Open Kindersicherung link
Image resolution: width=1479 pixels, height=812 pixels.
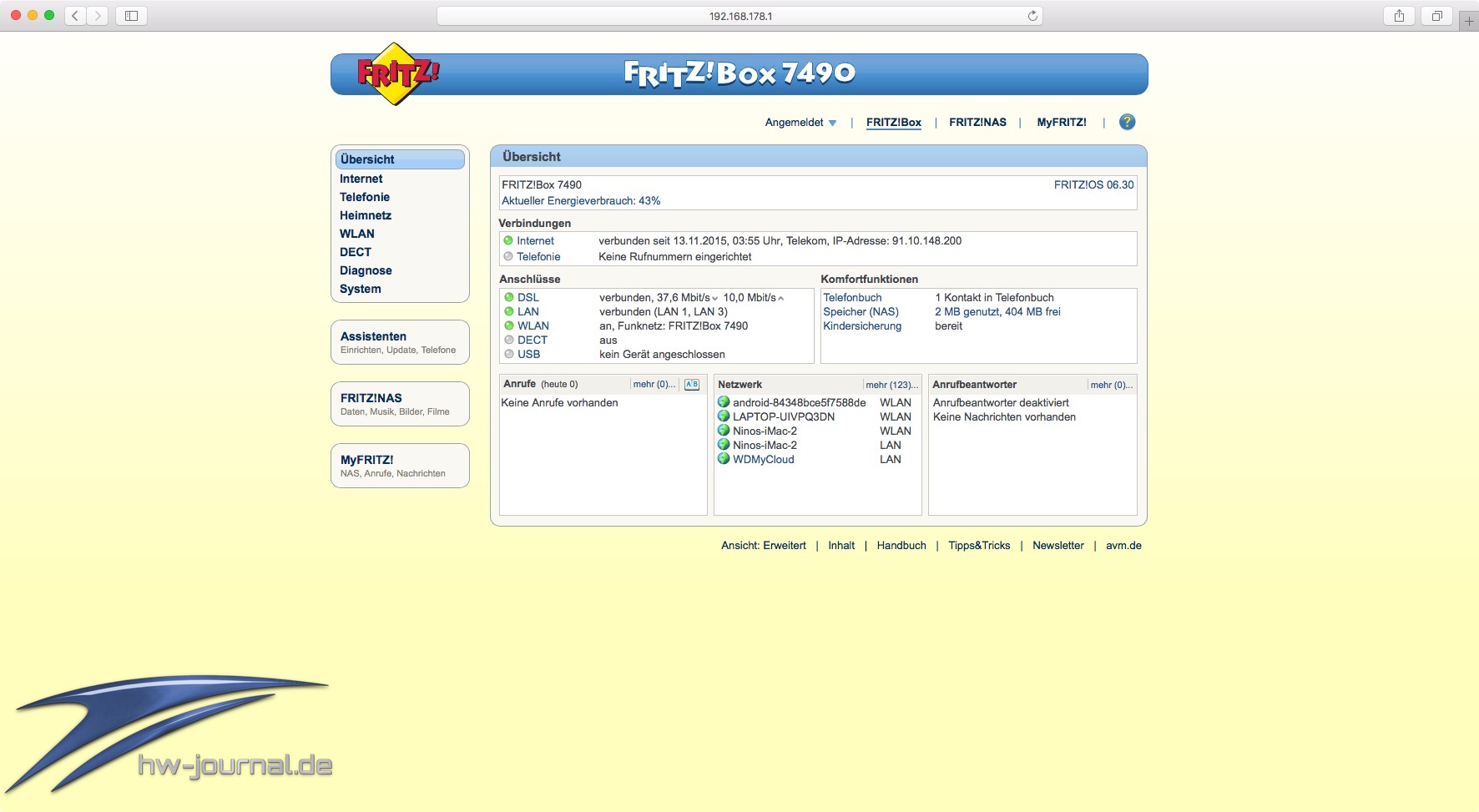point(862,325)
